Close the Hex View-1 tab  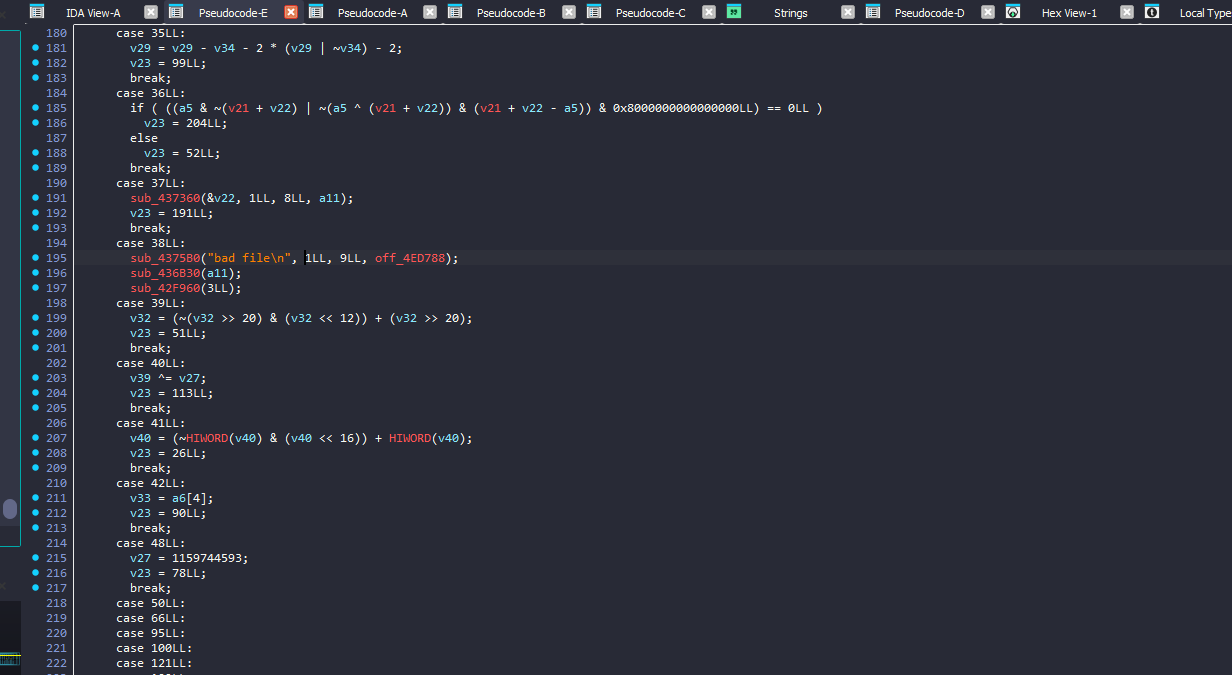[1127, 12]
